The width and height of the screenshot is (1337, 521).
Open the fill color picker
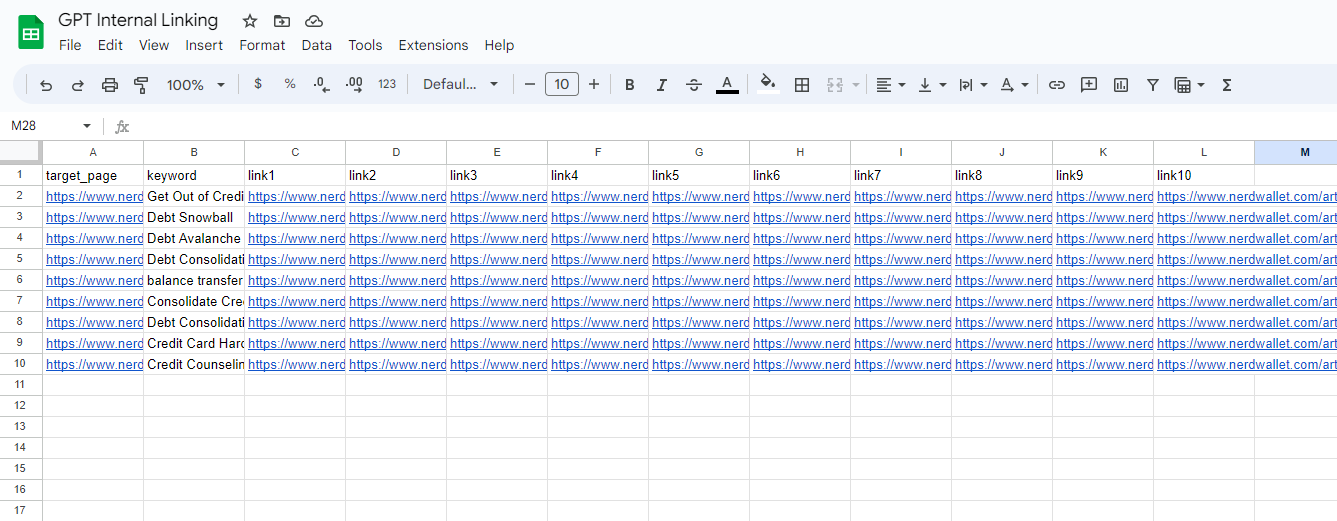point(767,85)
